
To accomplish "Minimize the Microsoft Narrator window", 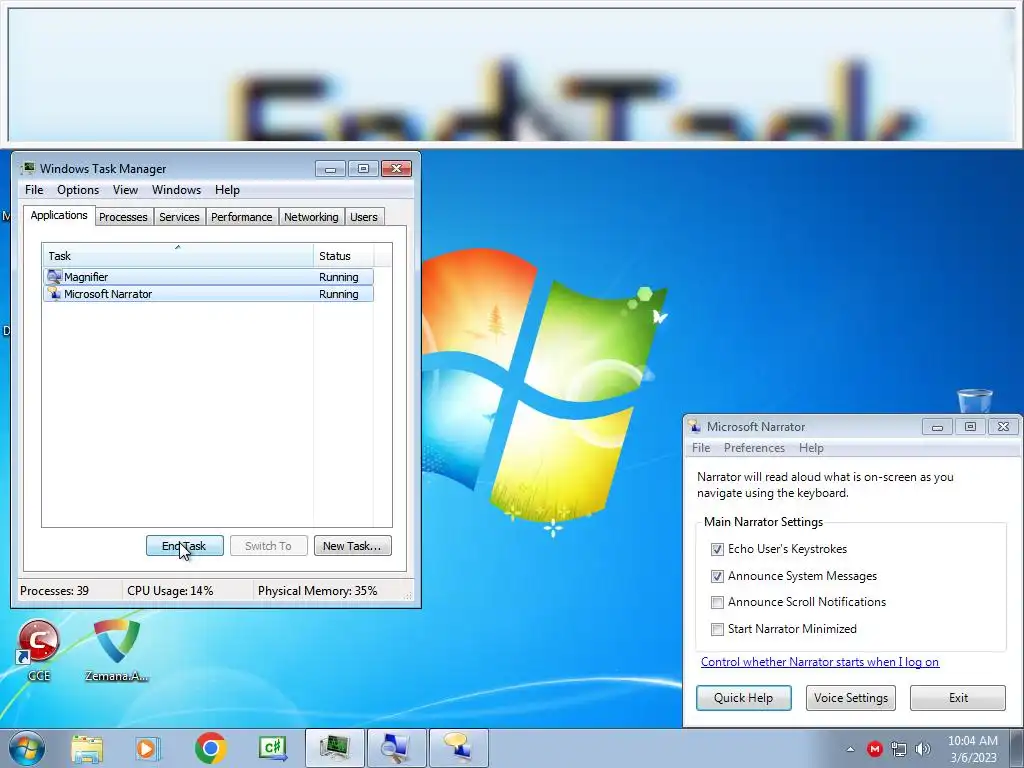I will click(937, 427).
